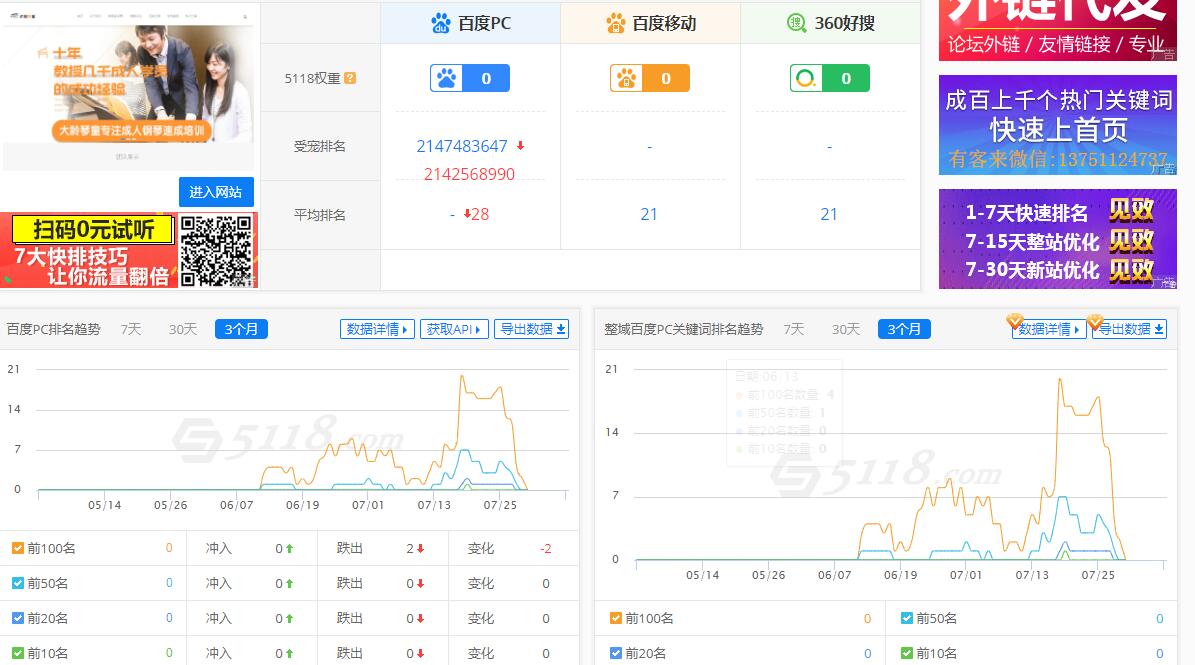Image resolution: width=1195 pixels, height=665 pixels.
Task: Click the -2 change value for 前100名
Action: (546, 548)
